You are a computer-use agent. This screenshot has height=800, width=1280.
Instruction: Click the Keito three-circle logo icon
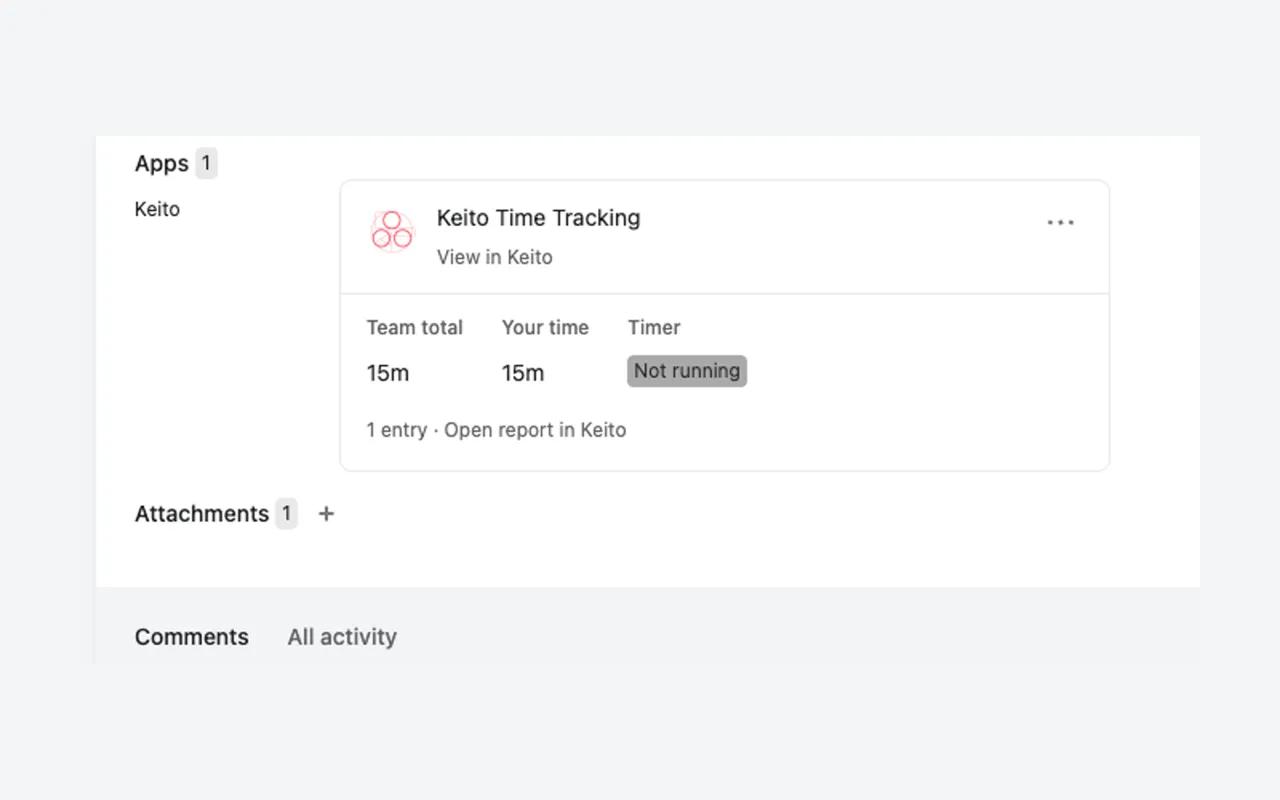392,230
